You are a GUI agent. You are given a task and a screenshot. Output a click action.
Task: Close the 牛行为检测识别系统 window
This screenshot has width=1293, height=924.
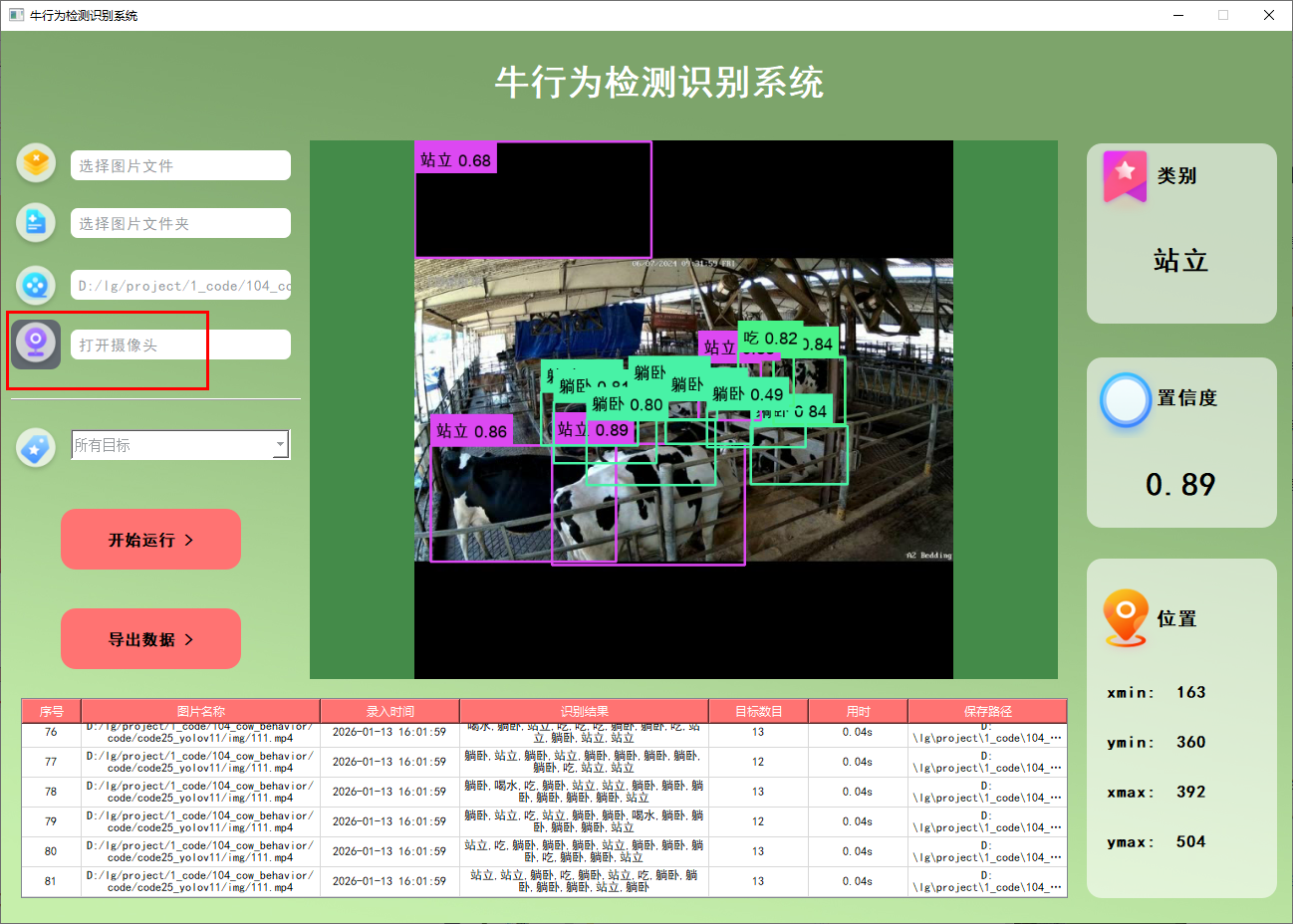coord(1269,15)
